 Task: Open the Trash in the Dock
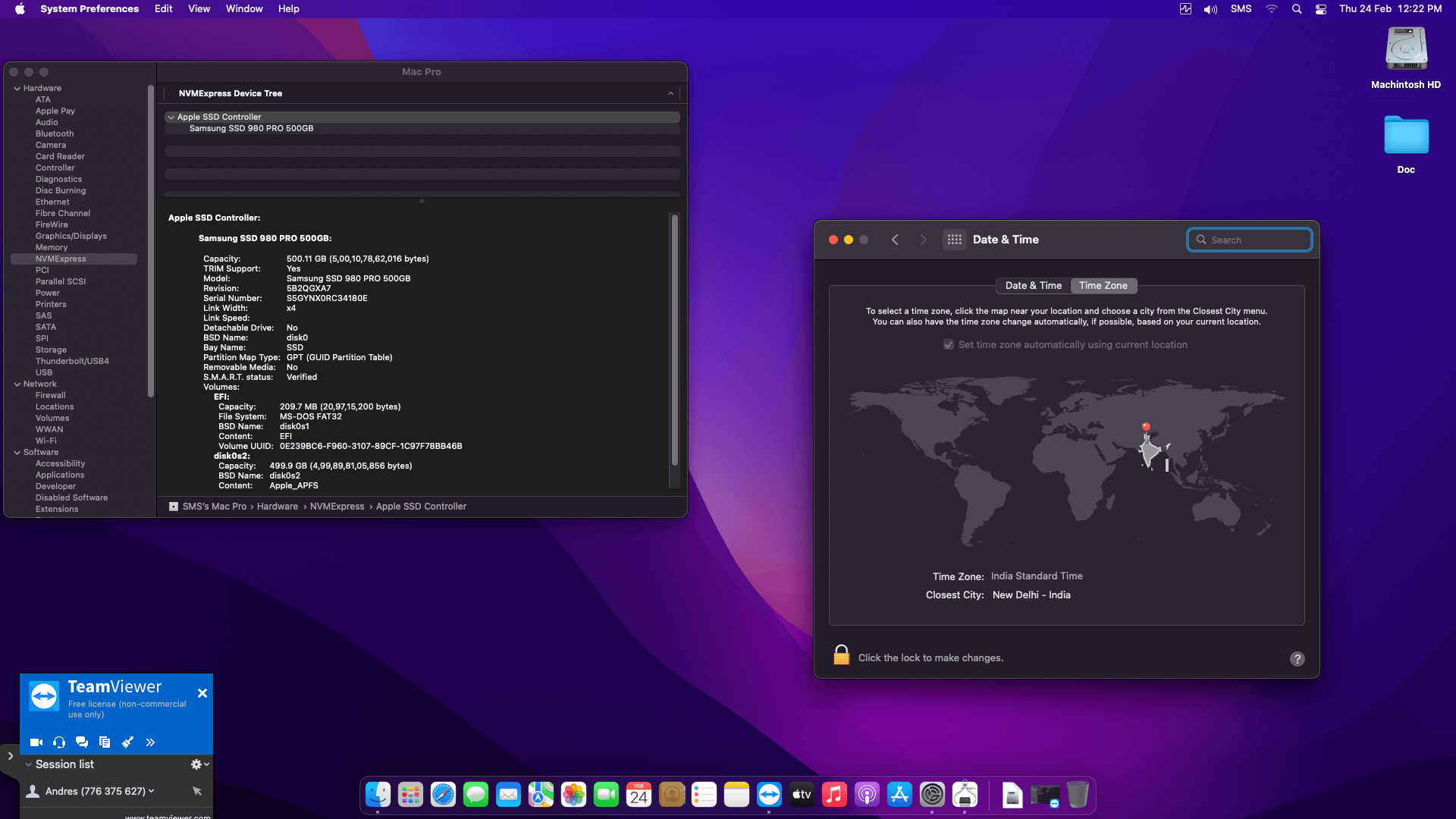click(x=1078, y=795)
